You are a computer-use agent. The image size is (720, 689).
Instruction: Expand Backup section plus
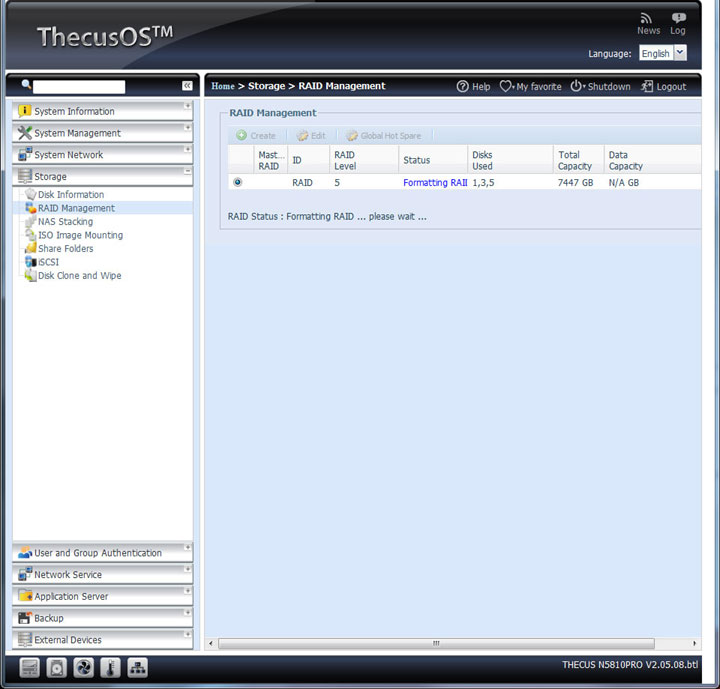(187, 613)
